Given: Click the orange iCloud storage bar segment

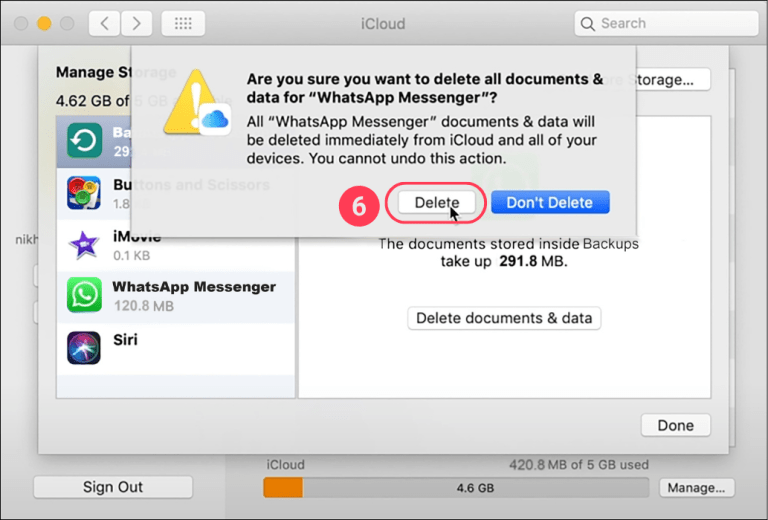Looking at the screenshot, I should point(283,488).
